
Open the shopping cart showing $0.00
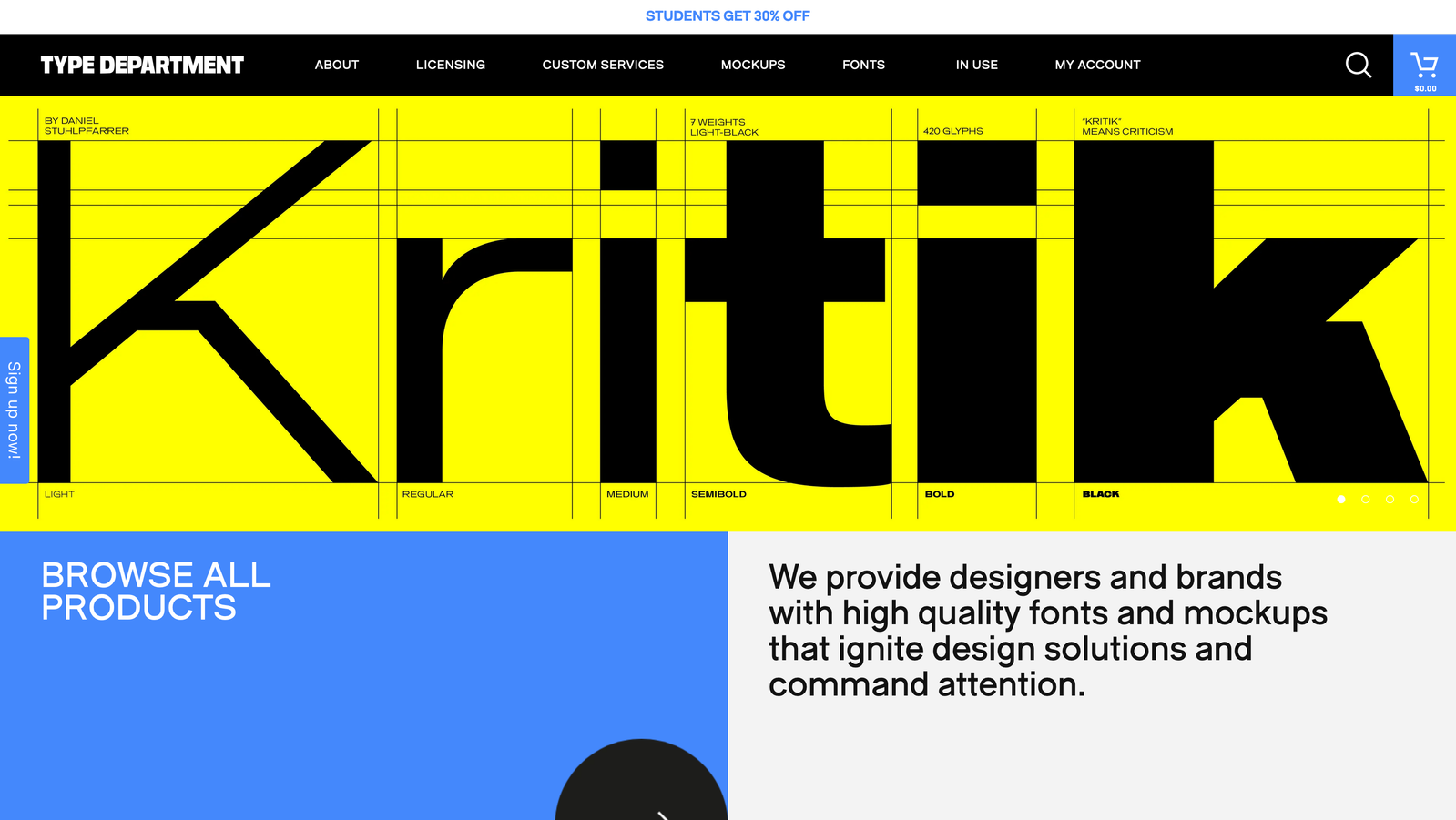(1424, 65)
